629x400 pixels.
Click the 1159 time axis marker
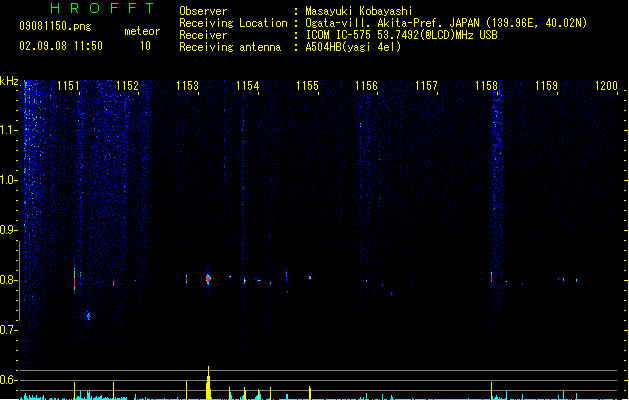[x=546, y=86]
